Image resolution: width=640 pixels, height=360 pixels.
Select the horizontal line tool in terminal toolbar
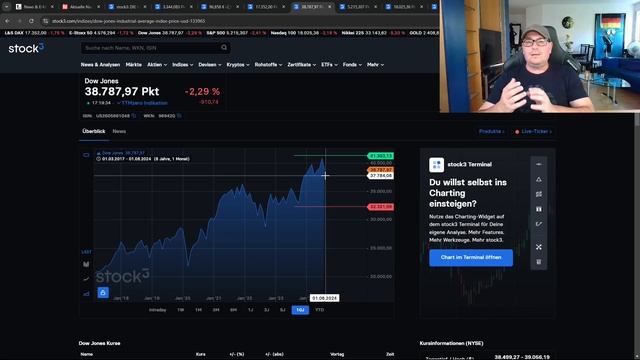[539, 164]
